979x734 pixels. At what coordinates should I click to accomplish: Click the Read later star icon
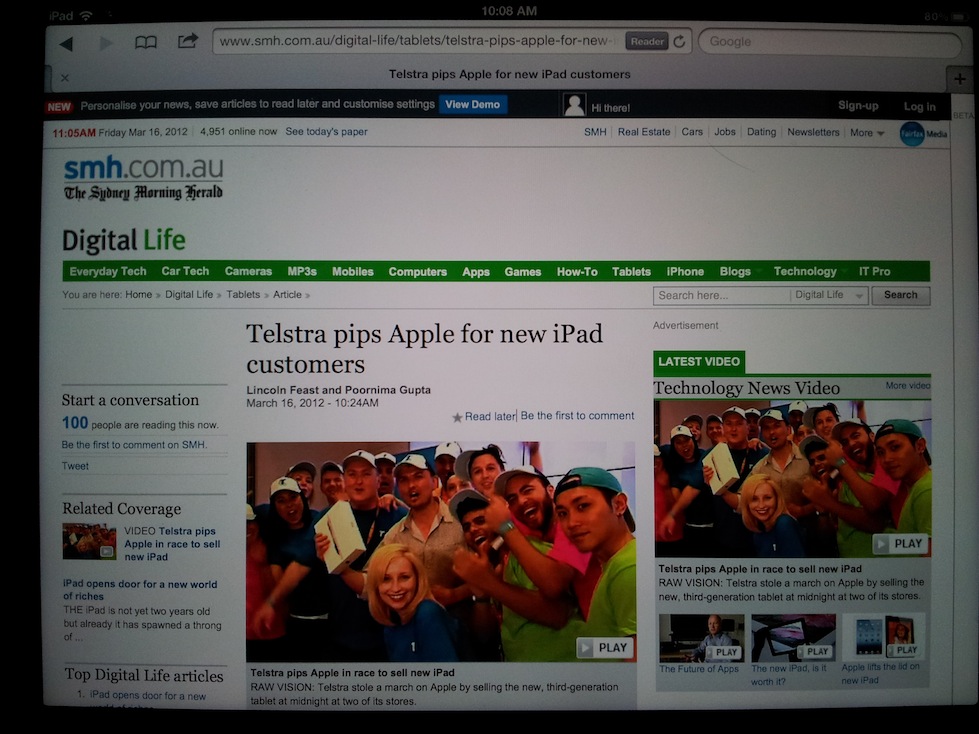coord(457,417)
